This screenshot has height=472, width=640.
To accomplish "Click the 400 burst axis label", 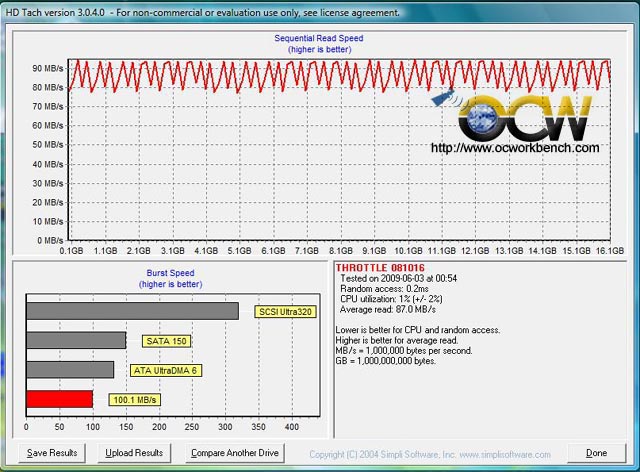I will [291, 427].
